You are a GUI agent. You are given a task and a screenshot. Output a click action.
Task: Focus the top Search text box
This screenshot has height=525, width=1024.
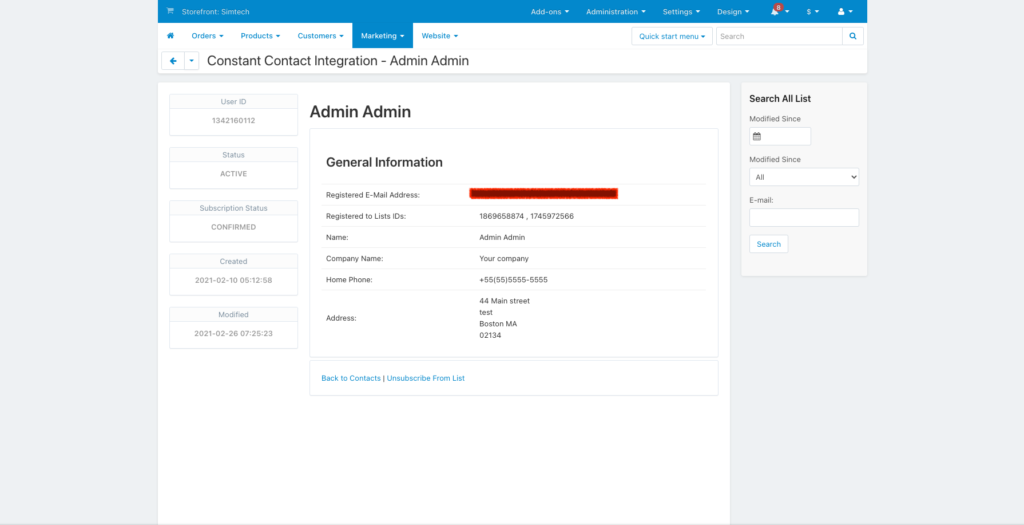[x=778, y=36]
